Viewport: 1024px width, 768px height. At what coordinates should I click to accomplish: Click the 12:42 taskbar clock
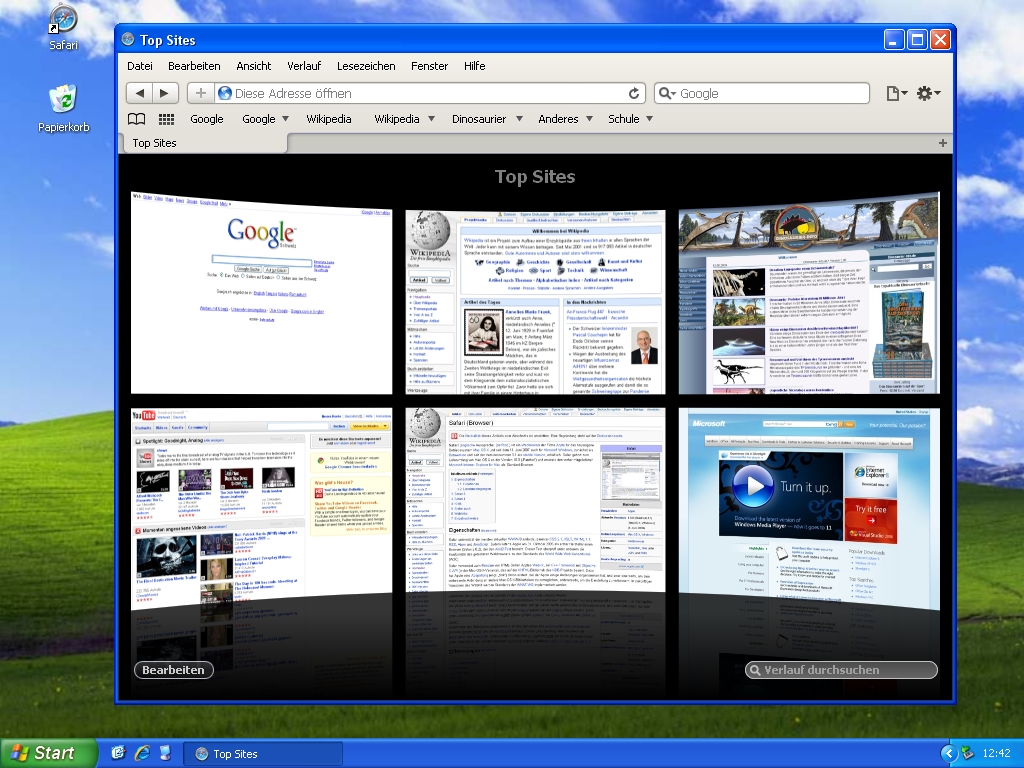click(997, 753)
